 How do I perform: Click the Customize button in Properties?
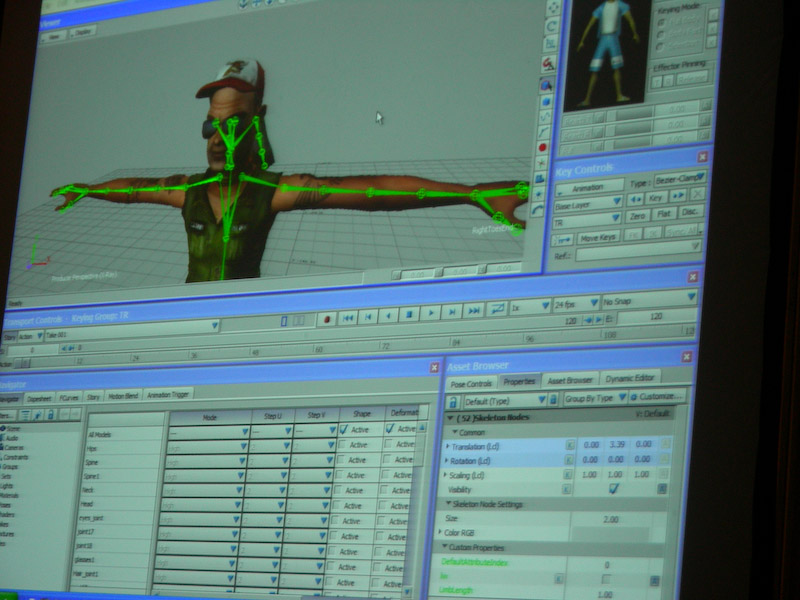(x=658, y=396)
